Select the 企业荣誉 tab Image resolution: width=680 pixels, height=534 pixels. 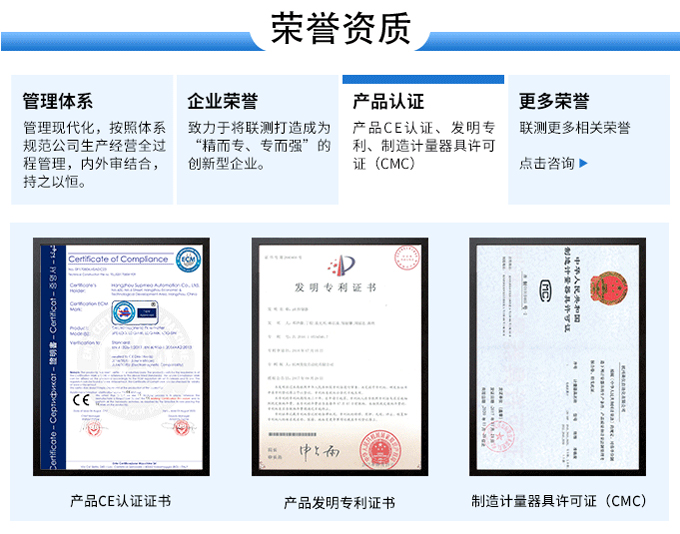pyautogui.click(x=222, y=101)
